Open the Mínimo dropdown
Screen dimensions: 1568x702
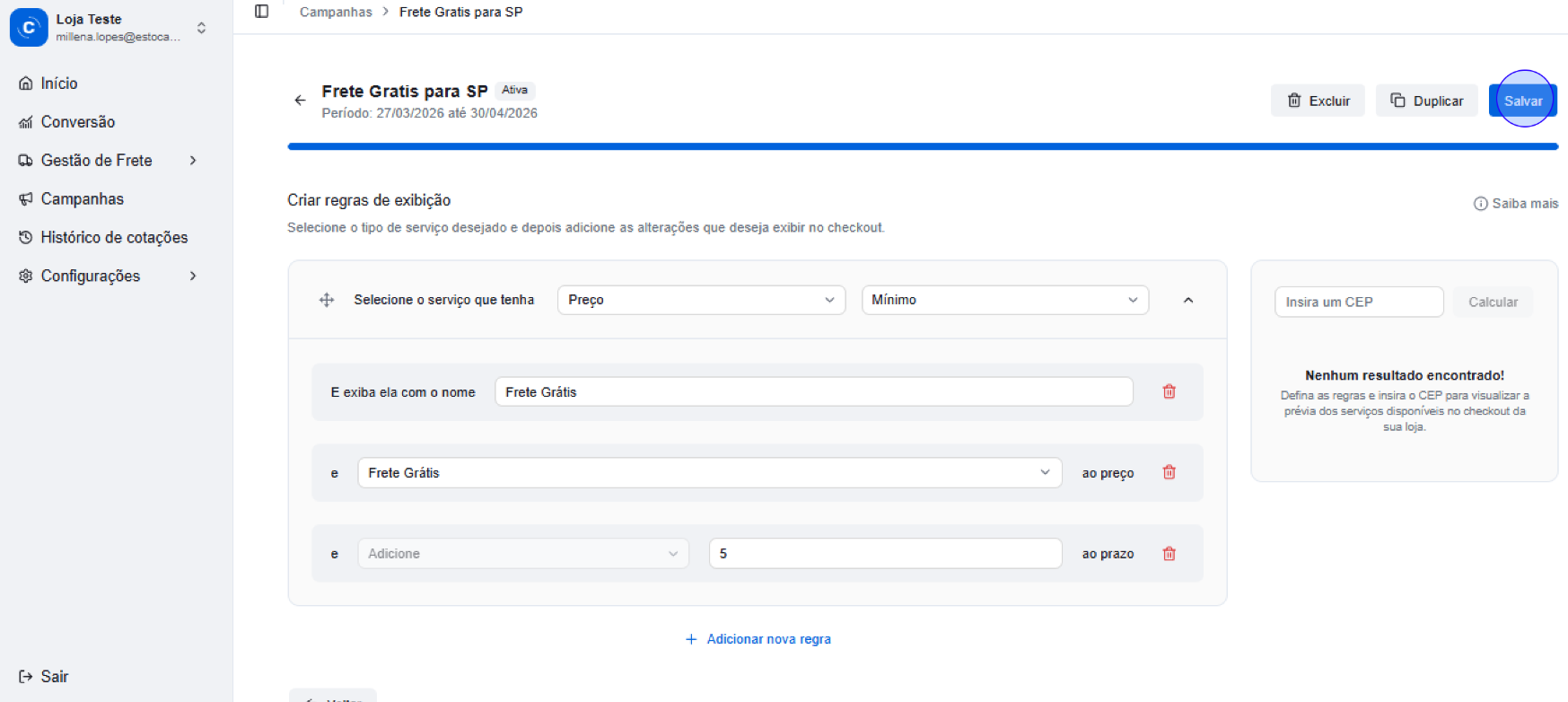tap(1004, 300)
